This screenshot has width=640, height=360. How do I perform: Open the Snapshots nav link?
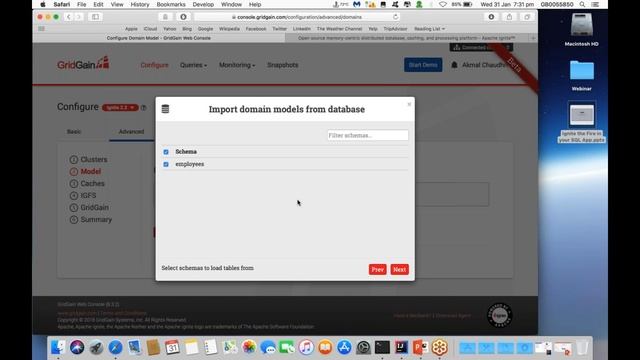282,65
